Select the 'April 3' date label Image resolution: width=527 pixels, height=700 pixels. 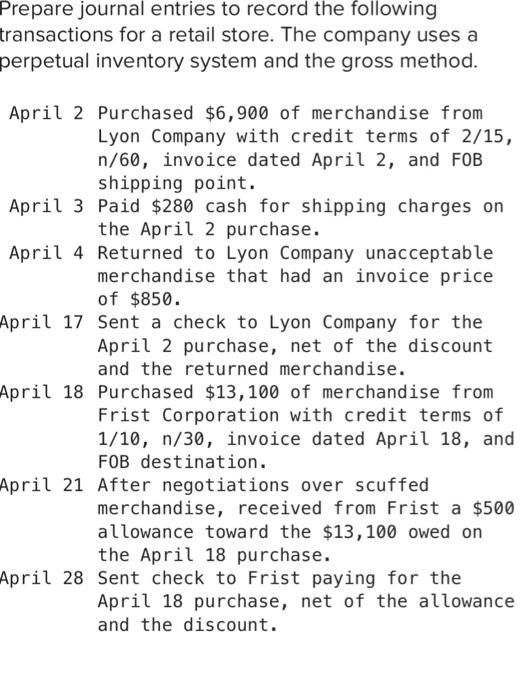[46, 206]
